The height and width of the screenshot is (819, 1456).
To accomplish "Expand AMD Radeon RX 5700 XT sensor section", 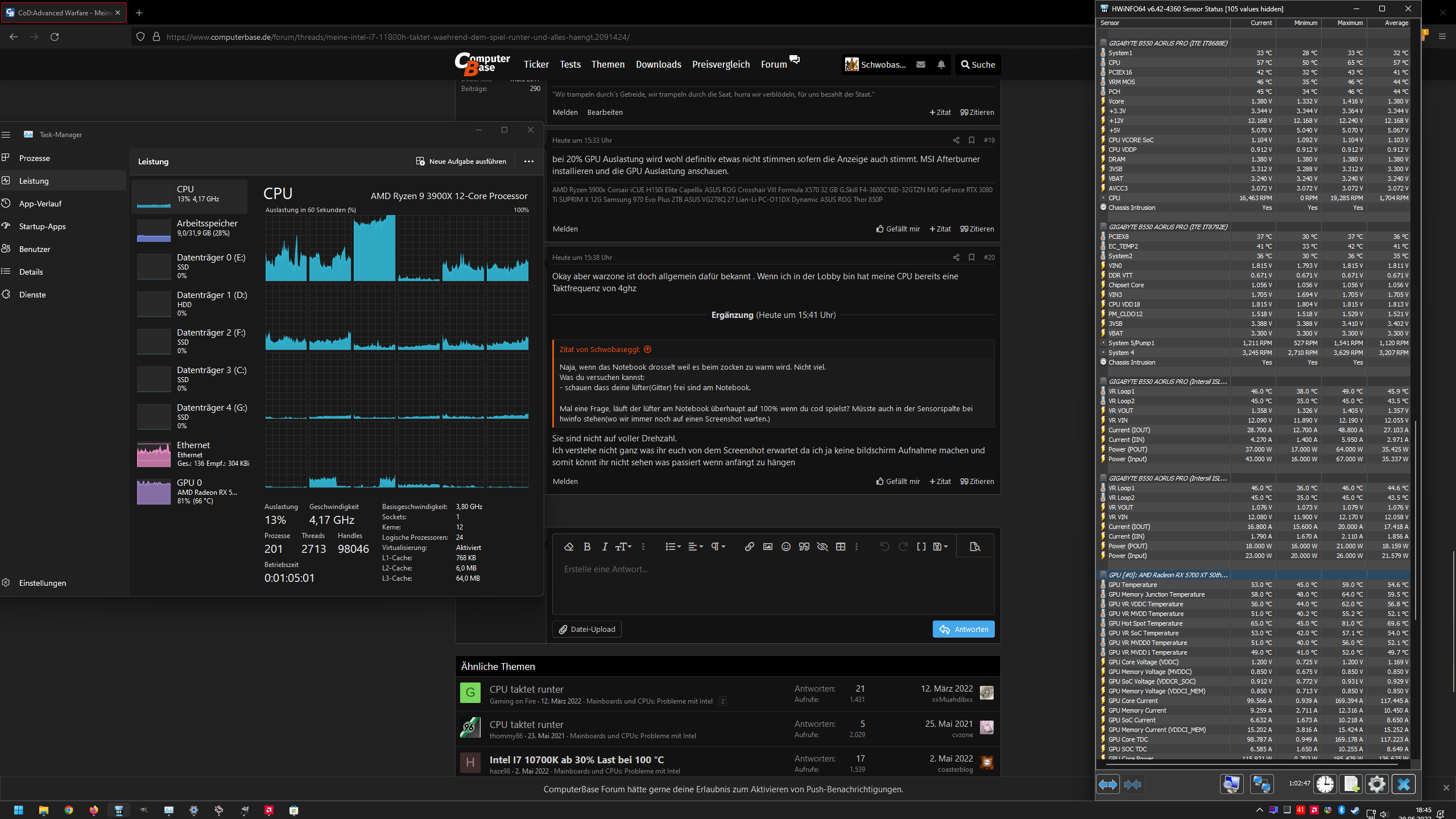I will 1103,575.
